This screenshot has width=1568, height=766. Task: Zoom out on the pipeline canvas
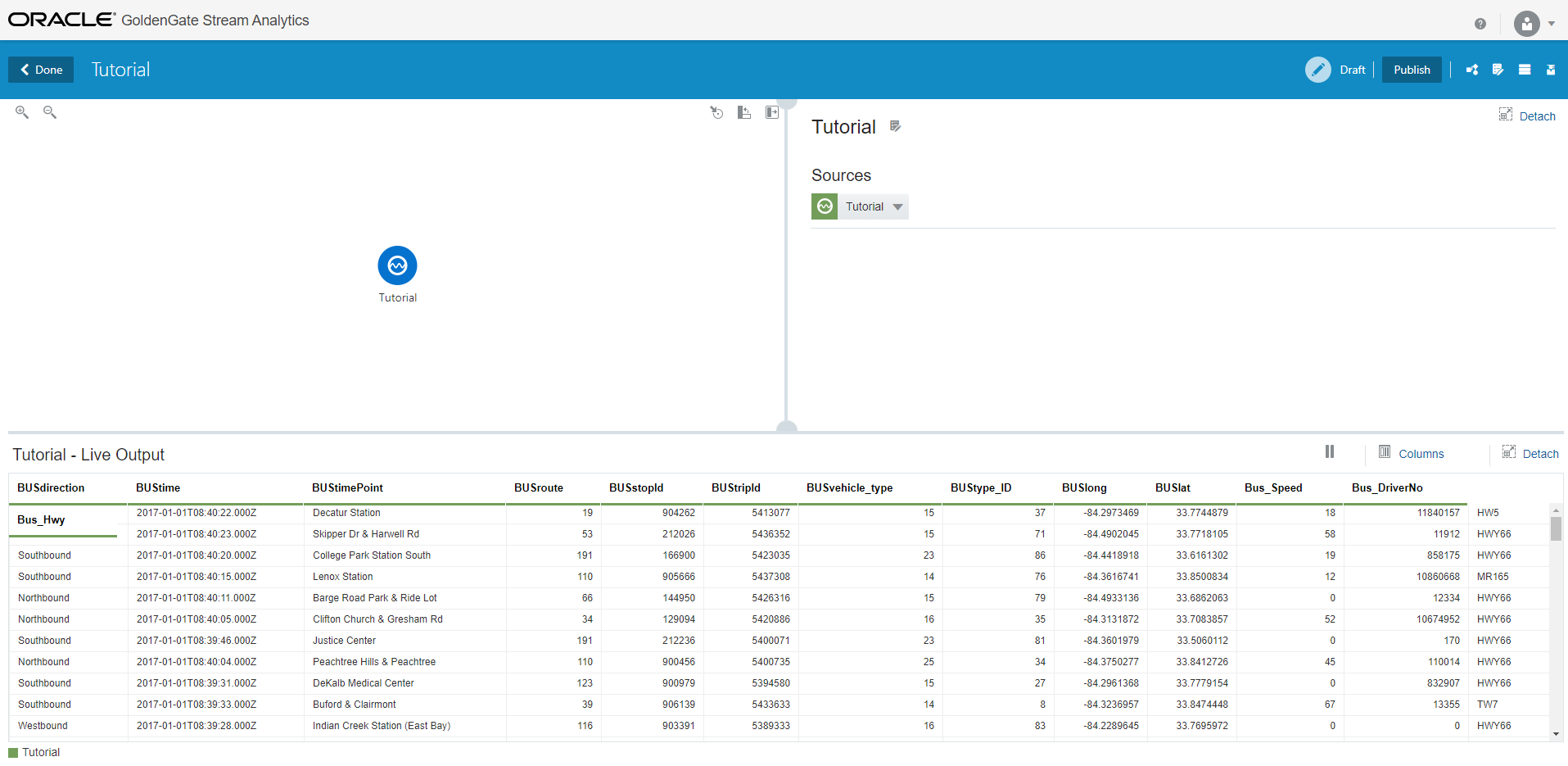coord(50,112)
